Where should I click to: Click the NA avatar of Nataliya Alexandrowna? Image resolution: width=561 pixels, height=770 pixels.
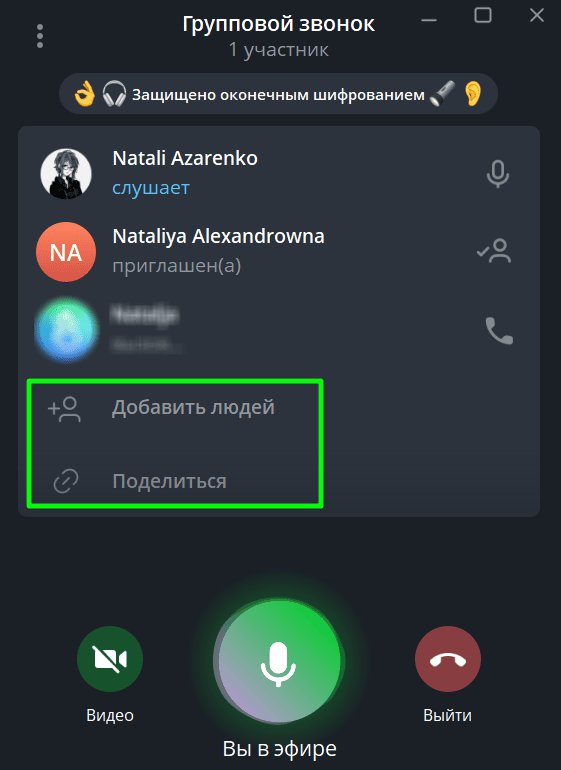(66, 252)
